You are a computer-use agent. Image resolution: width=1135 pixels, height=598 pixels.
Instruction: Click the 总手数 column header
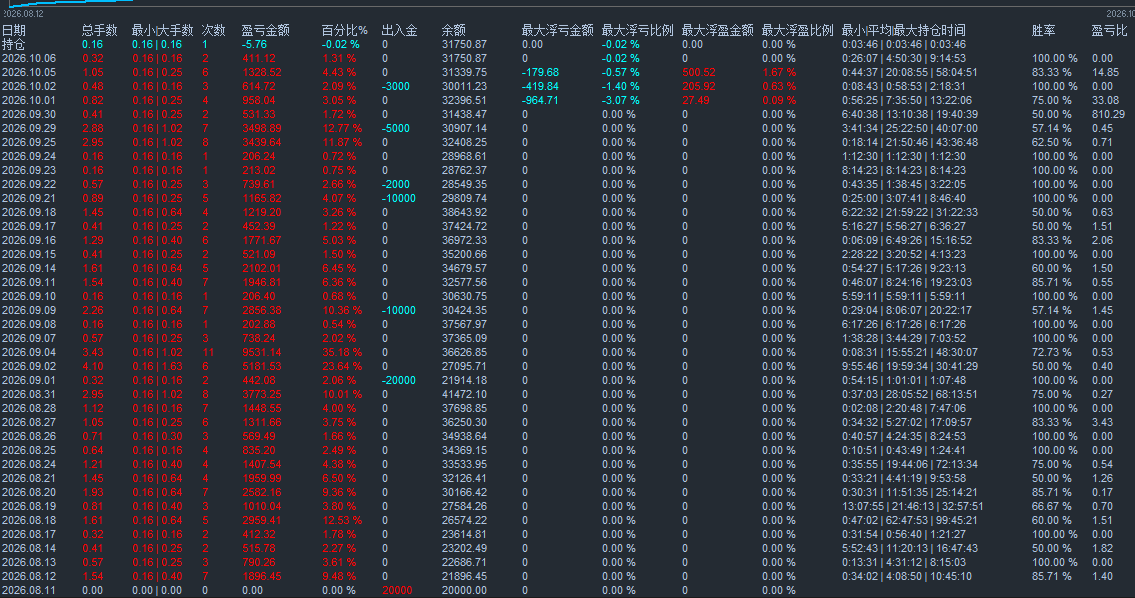pyautogui.click(x=99, y=30)
